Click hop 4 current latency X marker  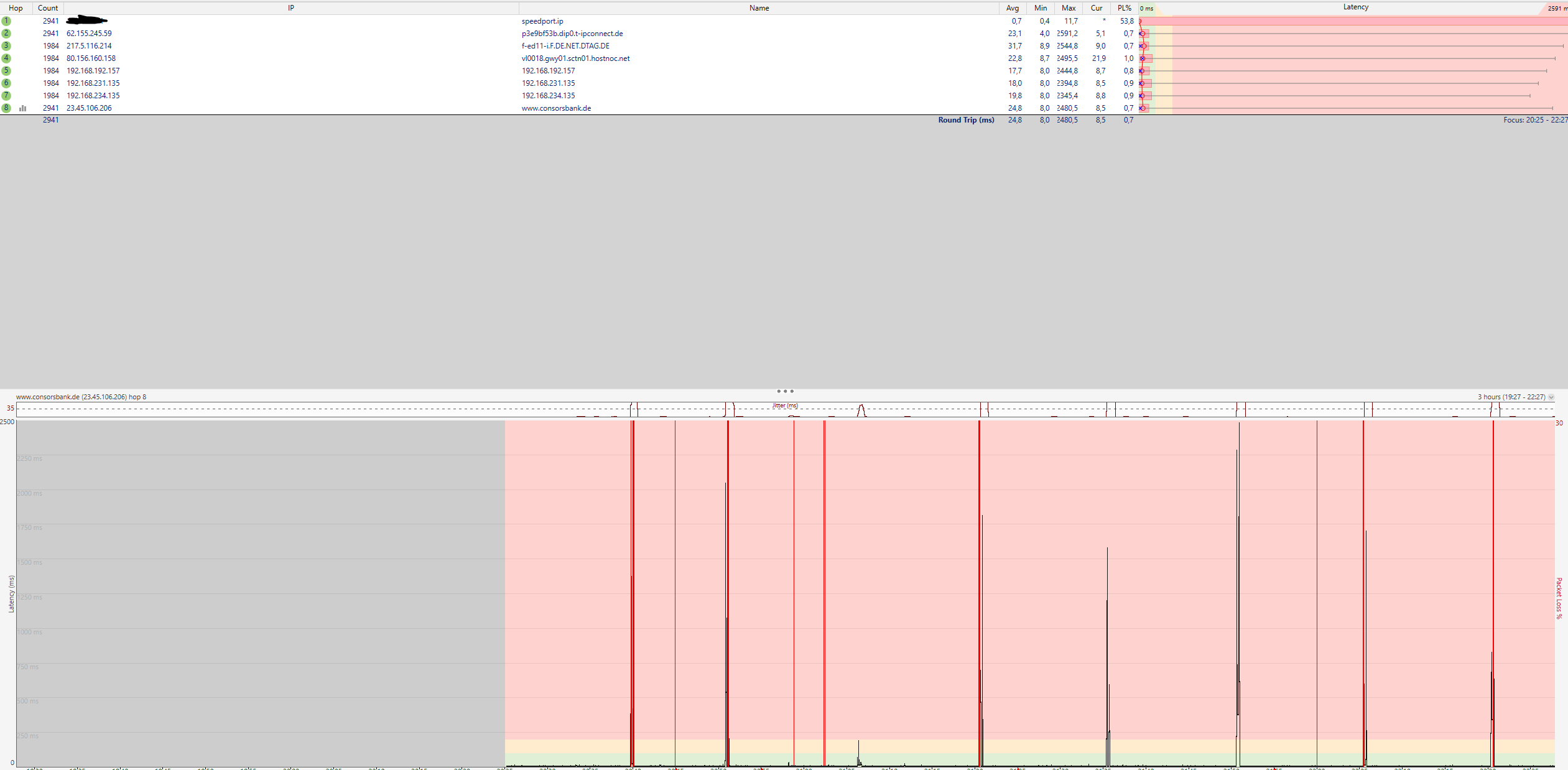pyautogui.click(x=1143, y=58)
